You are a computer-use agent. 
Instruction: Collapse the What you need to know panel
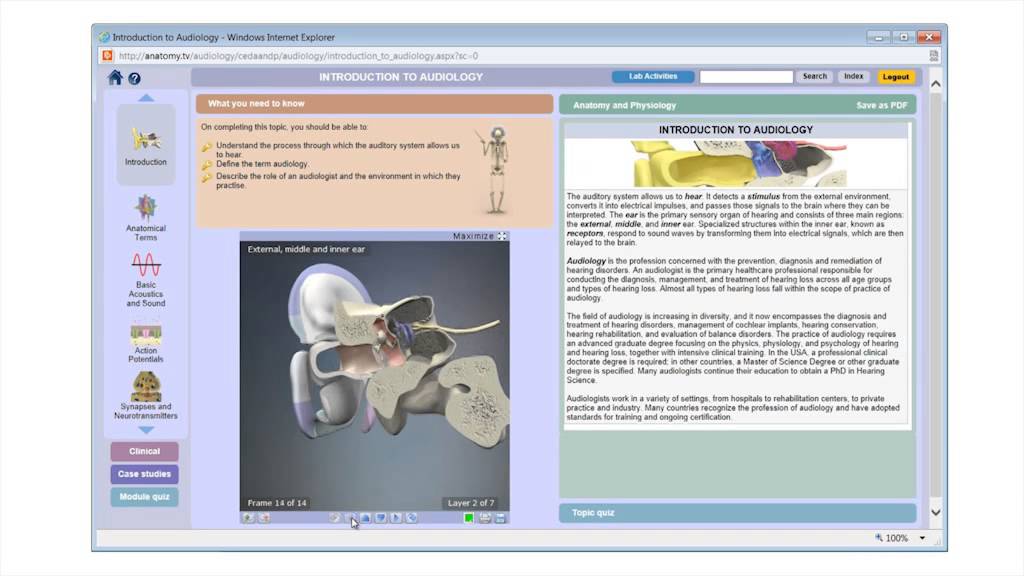pyautogui.click(x=374, y=103)
